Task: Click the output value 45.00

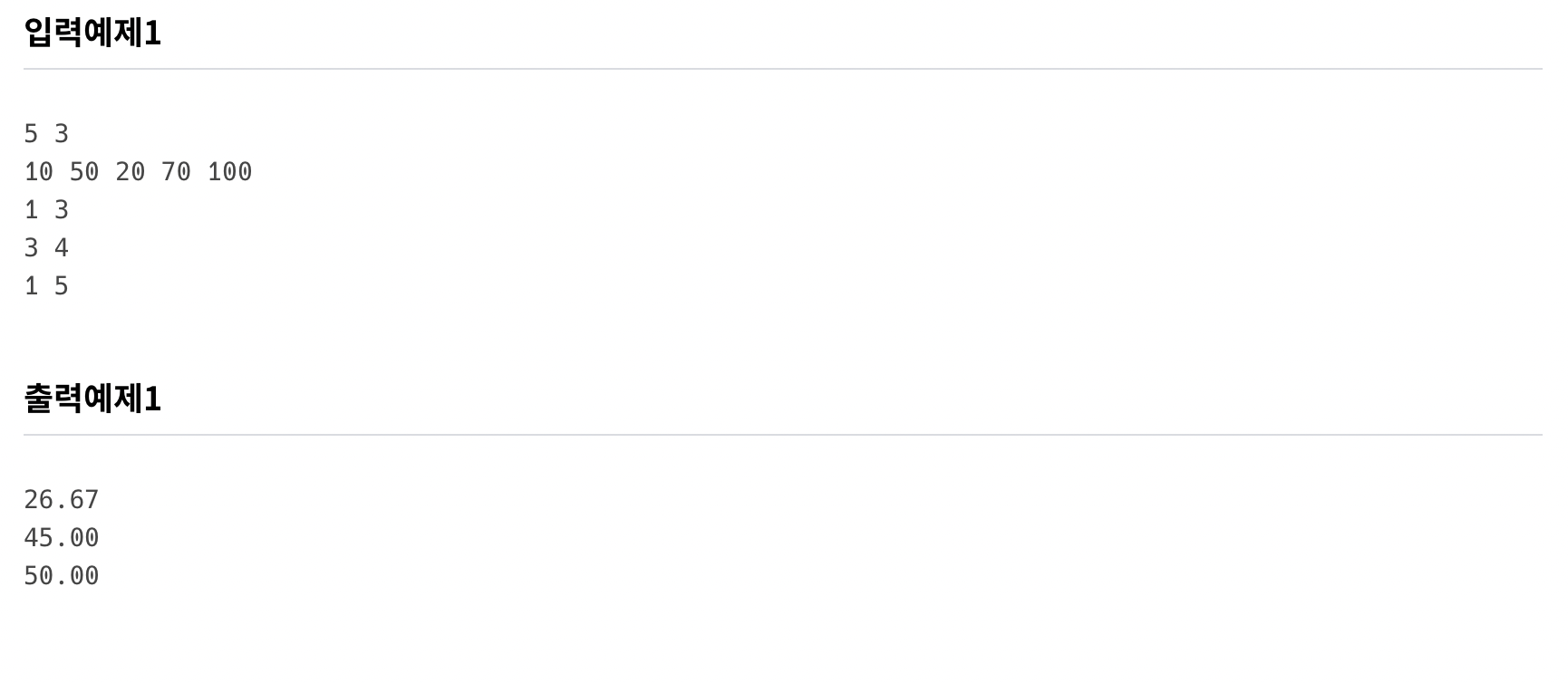Action: [x=62, y=538]
